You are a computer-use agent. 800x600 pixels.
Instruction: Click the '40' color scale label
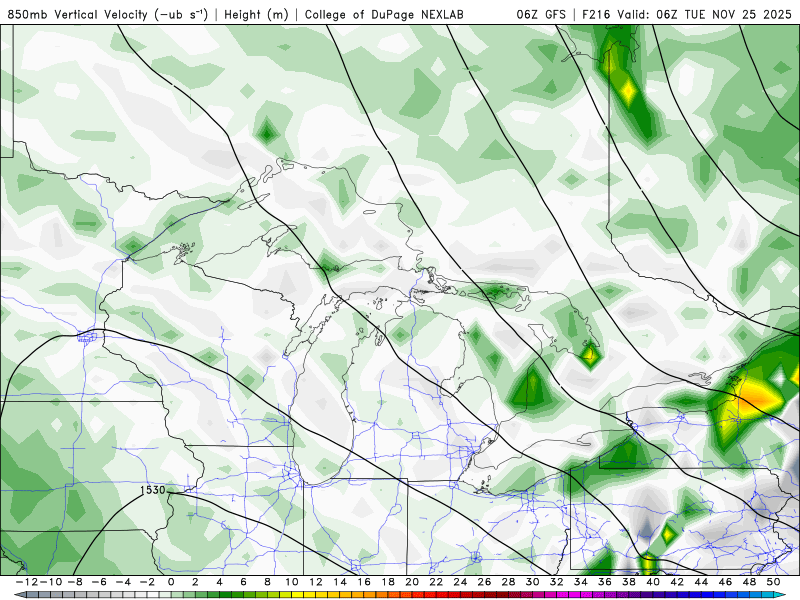coord(653,582)
